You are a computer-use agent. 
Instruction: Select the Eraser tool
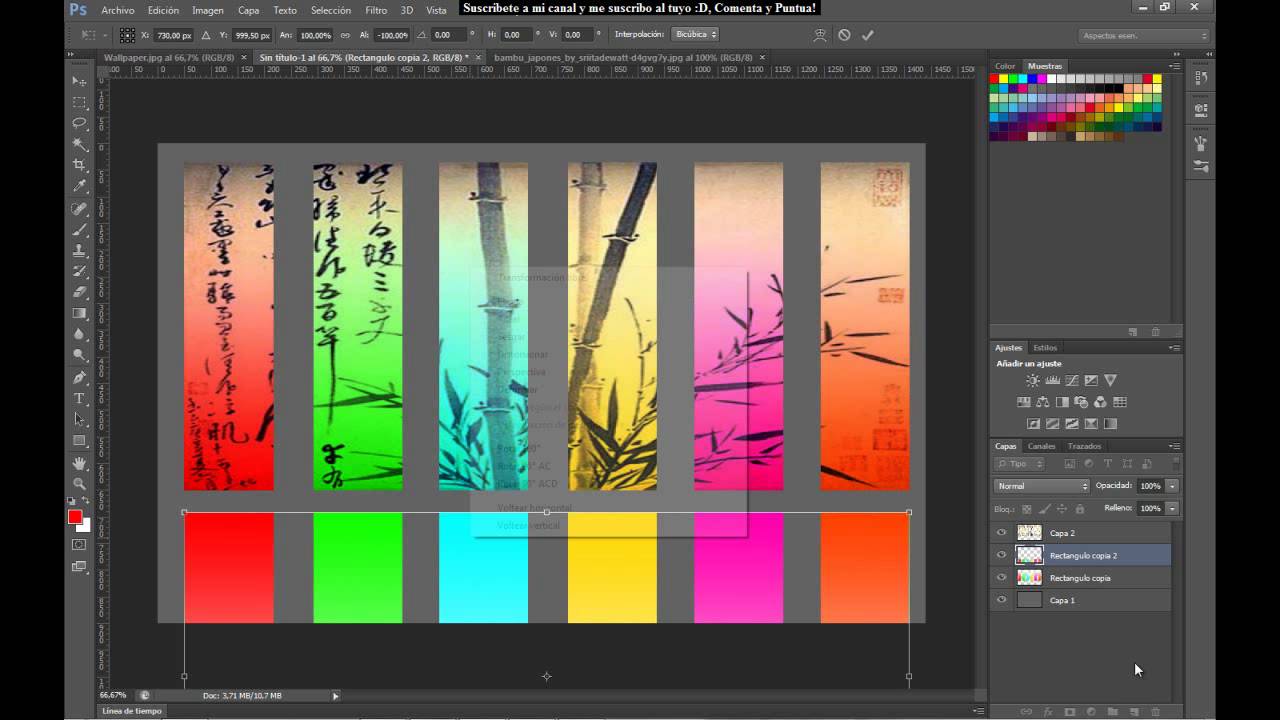[x=80, y=292]
